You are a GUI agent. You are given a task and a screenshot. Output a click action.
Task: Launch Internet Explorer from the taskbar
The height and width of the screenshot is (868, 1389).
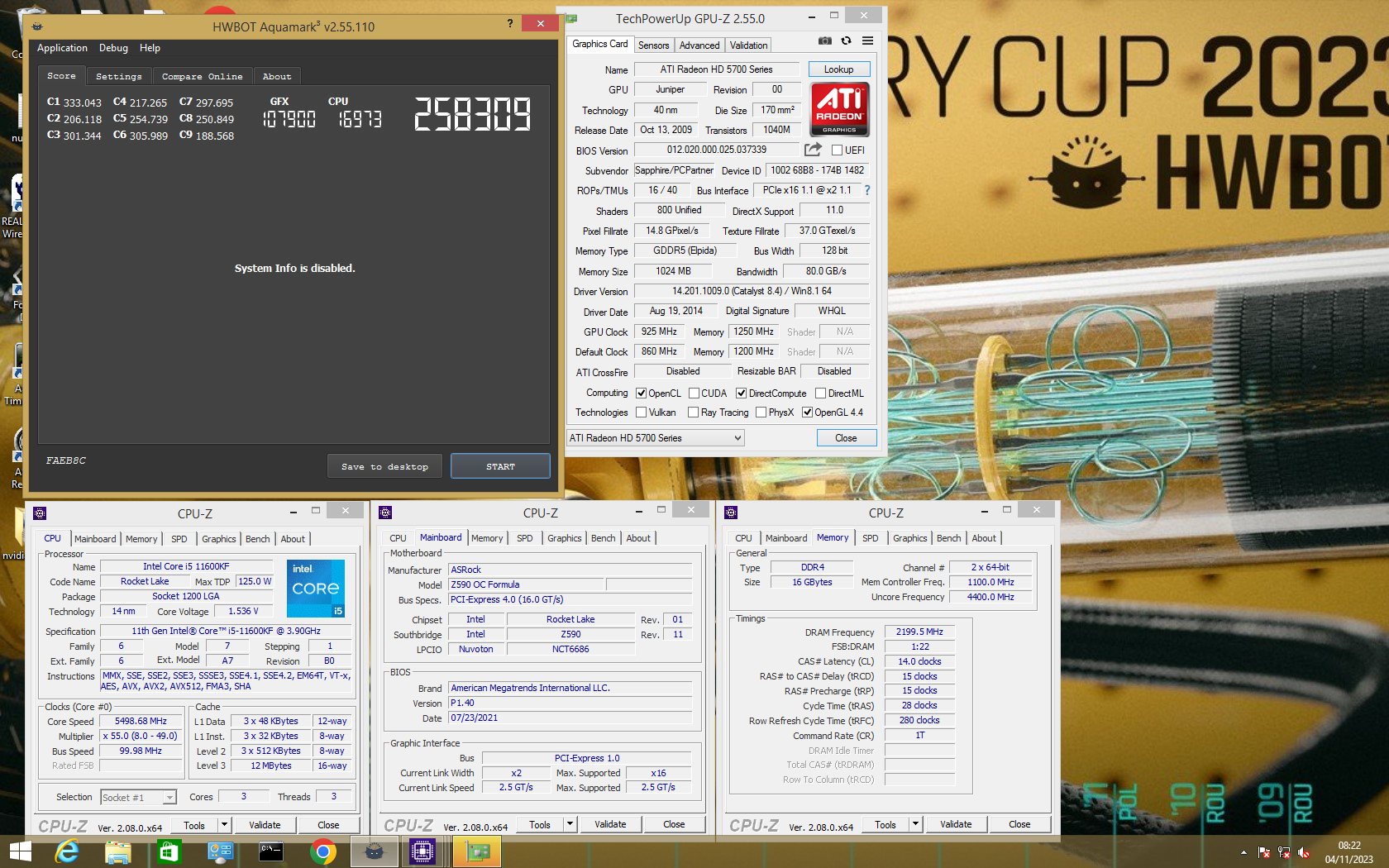pos(66,851)
